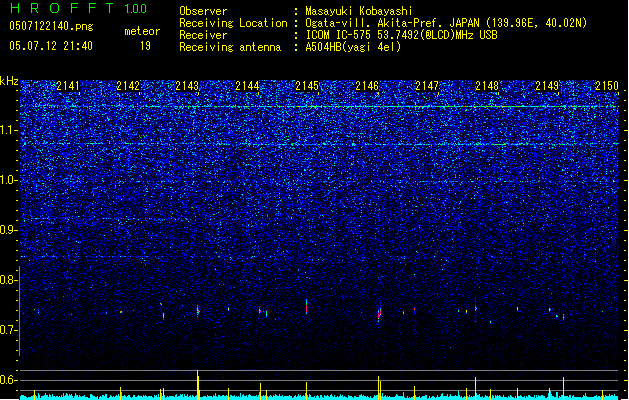Click the HROFFT program title
The image size is (629, 400).
tap(62, 8)
